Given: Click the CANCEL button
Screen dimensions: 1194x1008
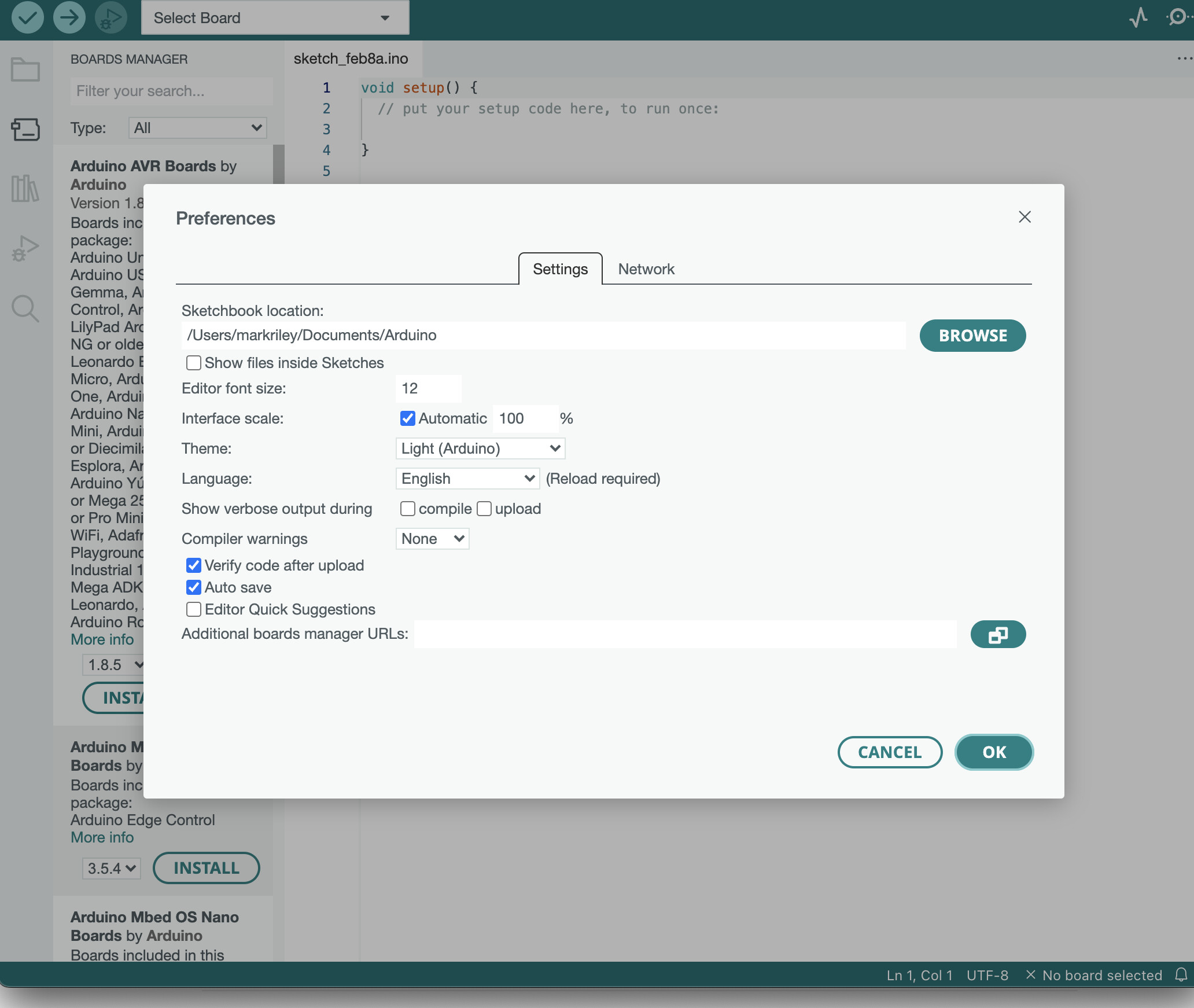Looking at the screenshot, I should (890, 752).
